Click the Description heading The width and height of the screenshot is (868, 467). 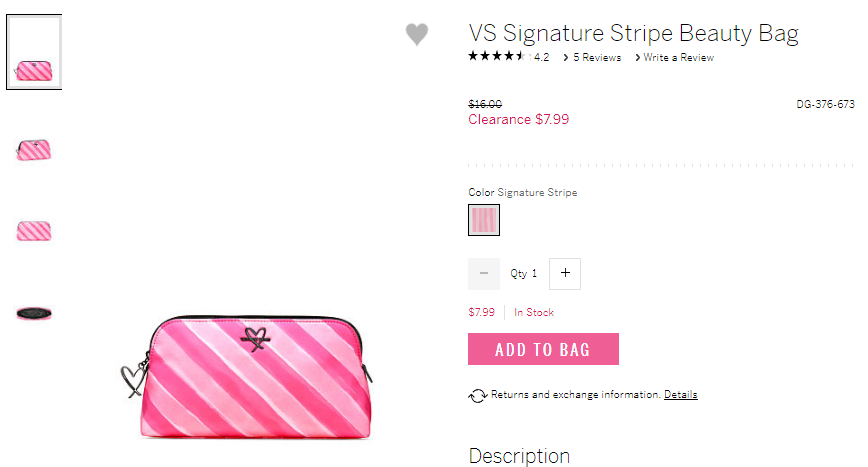pyautogui.click(x=519, y=456)
